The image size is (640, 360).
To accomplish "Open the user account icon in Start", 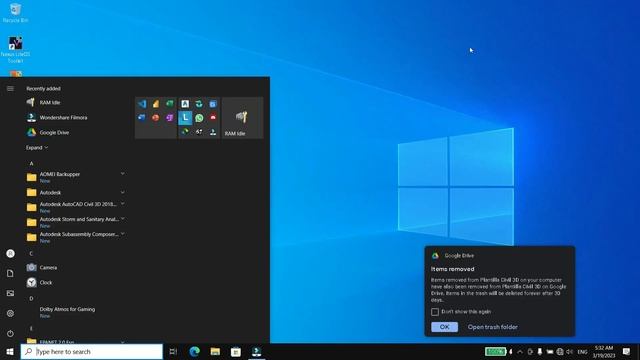I will pyautogui.click(x=10, y=253).
